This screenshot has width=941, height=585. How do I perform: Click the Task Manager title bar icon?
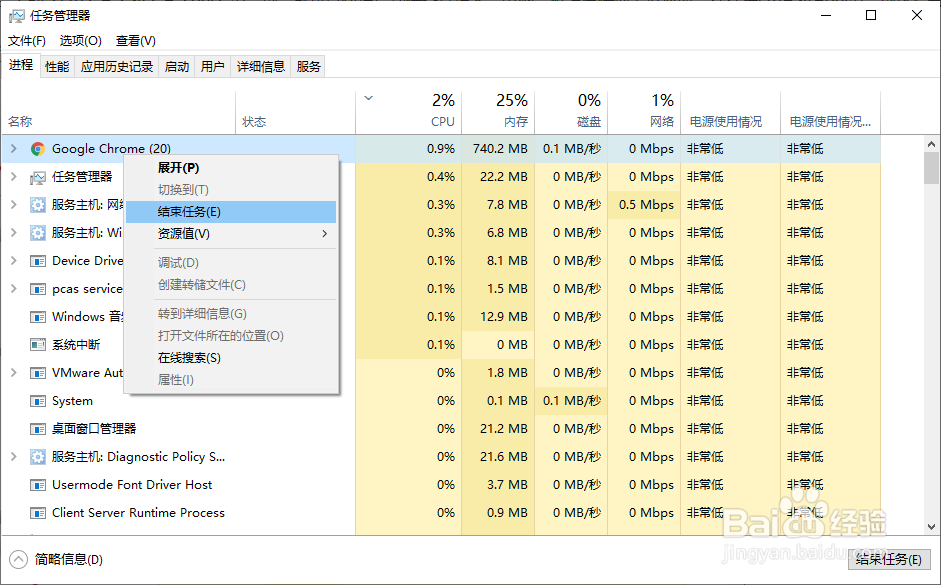(x=15, y=14)
